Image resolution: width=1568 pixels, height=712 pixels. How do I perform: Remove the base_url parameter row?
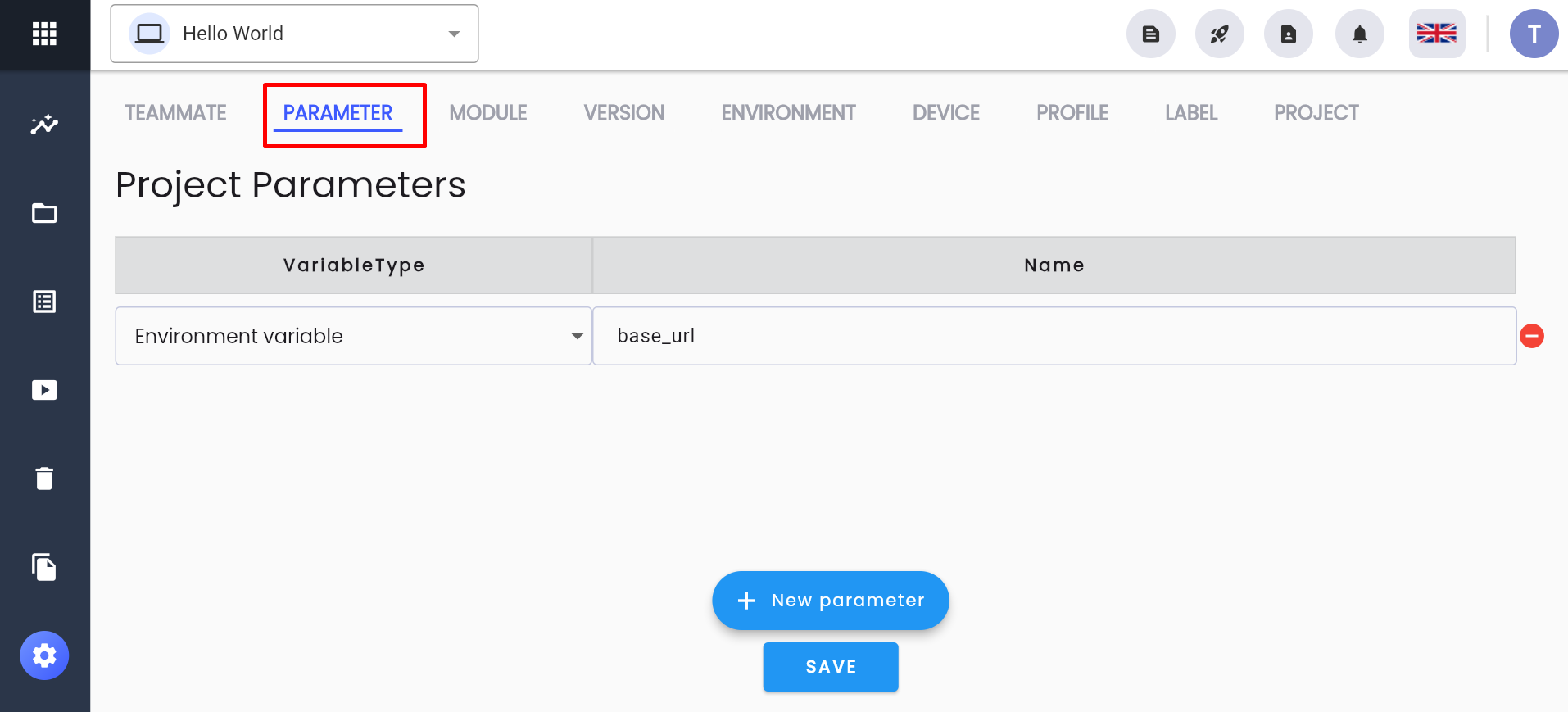tap(1532, 336)
